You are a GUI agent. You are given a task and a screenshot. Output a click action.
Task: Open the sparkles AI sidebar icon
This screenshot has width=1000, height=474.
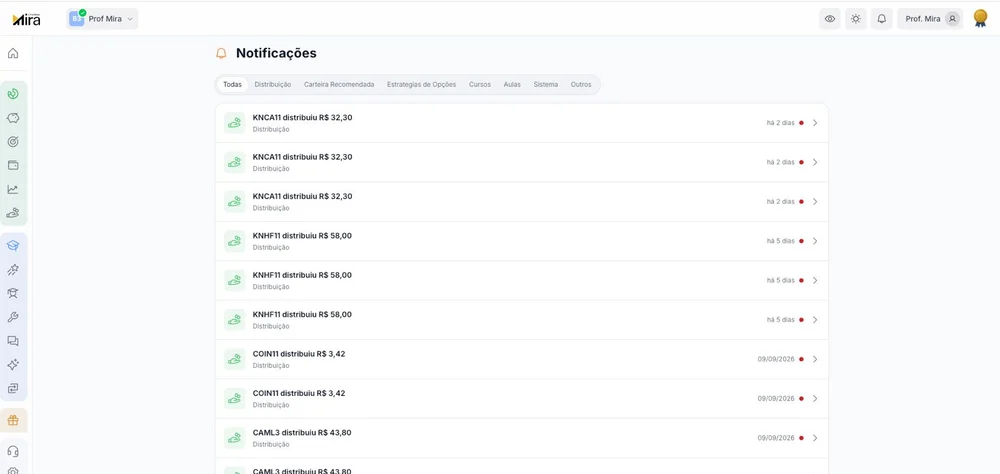coord(13,364)
